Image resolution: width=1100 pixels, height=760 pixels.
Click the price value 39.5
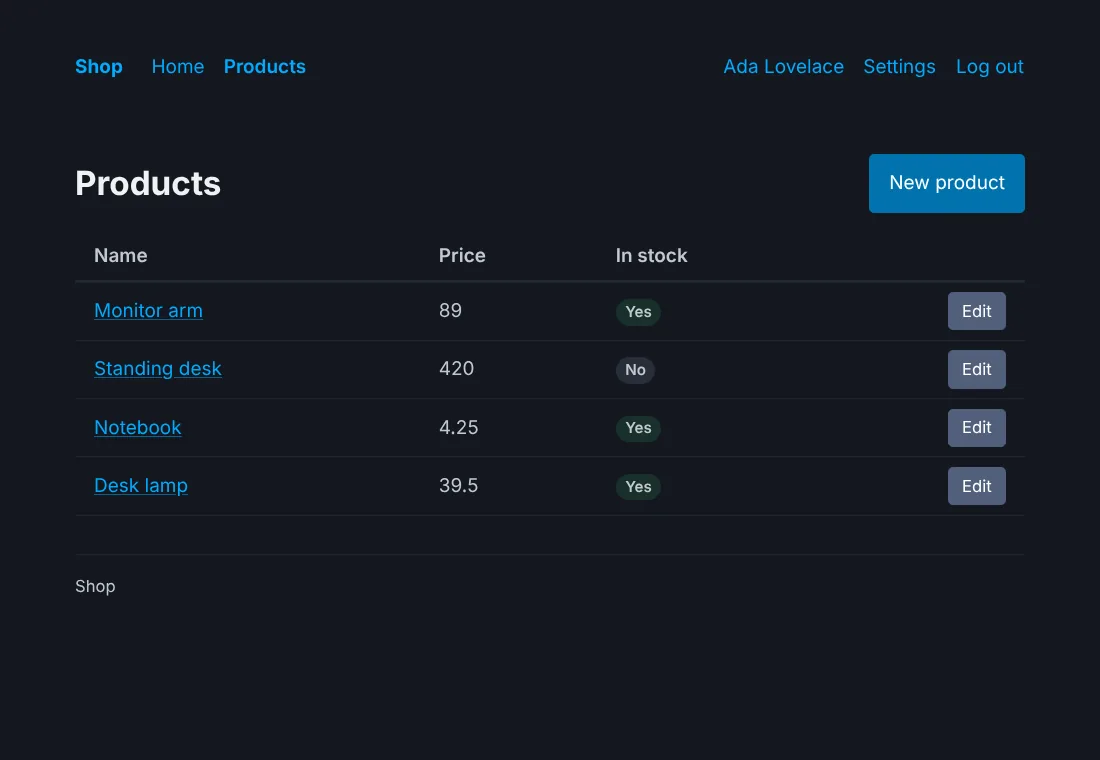[459, 486]
